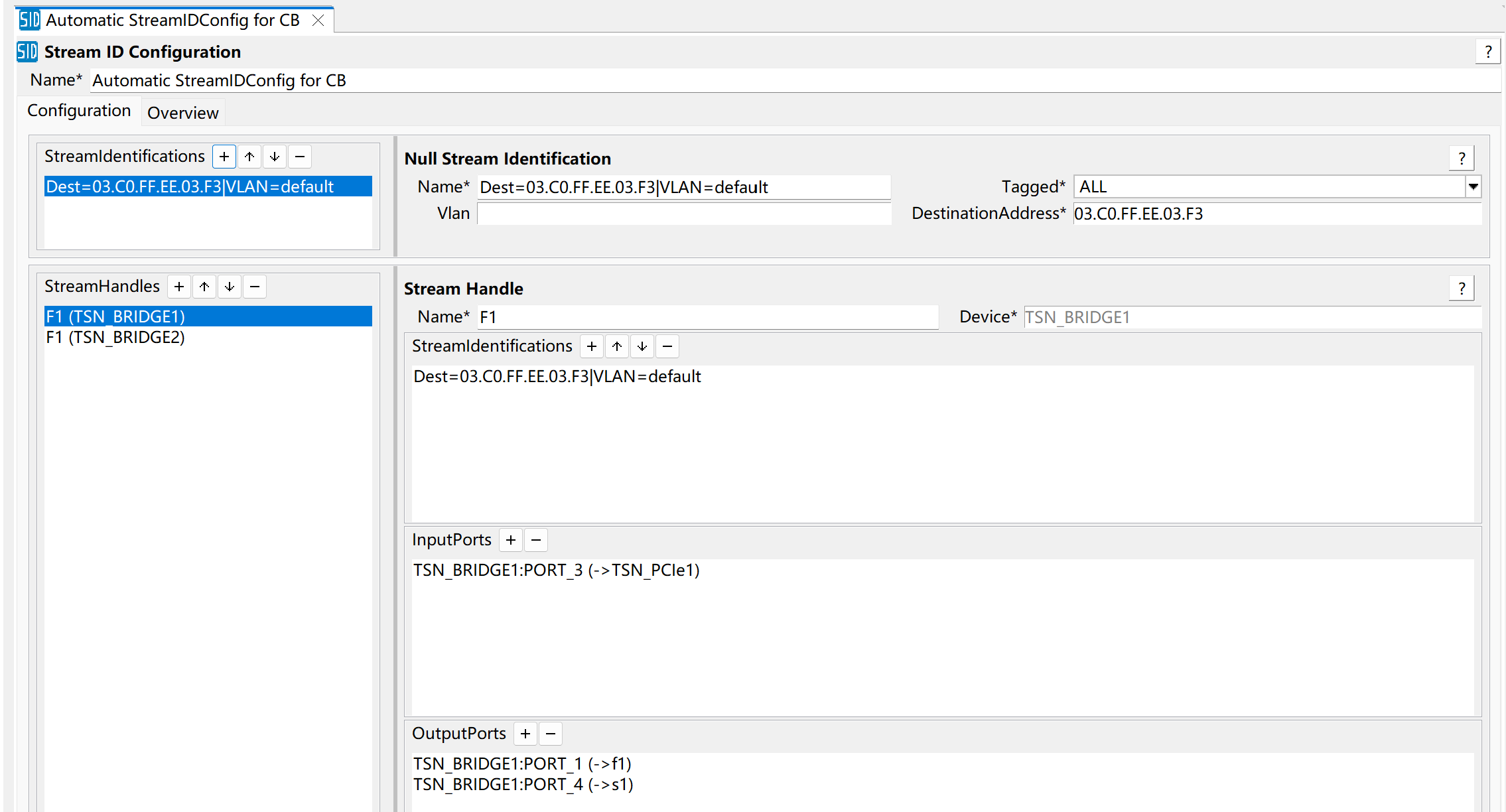Add an OutputPort entry
The image size is (1506, 812).
525,734
